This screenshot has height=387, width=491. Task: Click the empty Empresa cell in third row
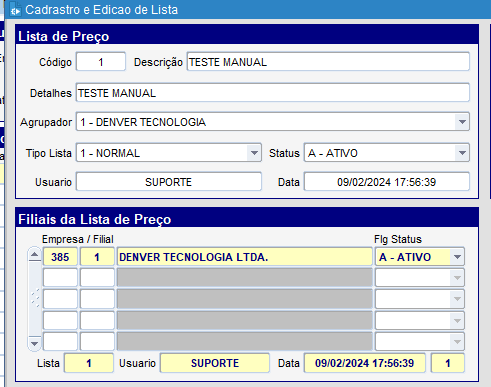[60, 299]
